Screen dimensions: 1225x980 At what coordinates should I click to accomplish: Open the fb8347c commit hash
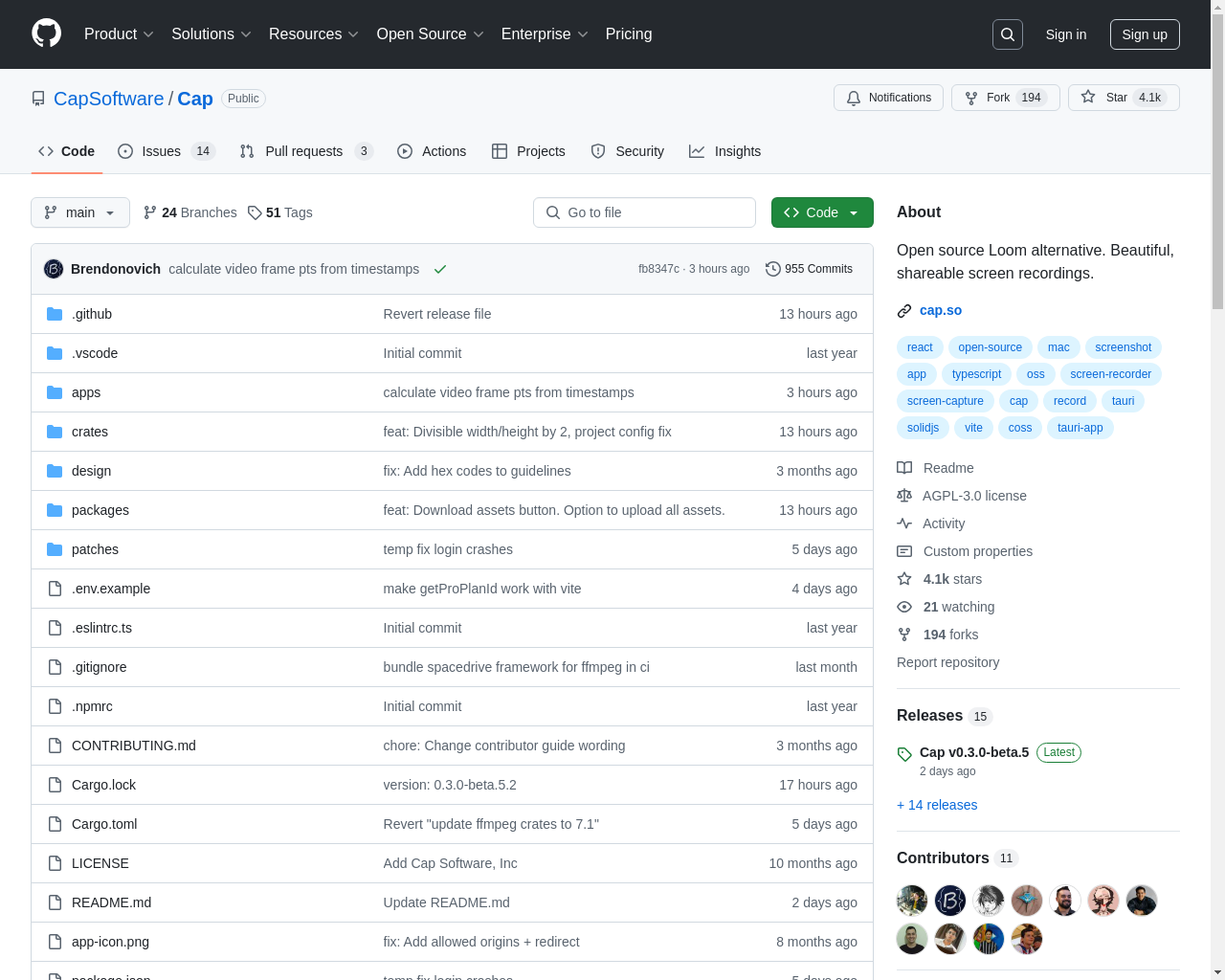[658, 269]
